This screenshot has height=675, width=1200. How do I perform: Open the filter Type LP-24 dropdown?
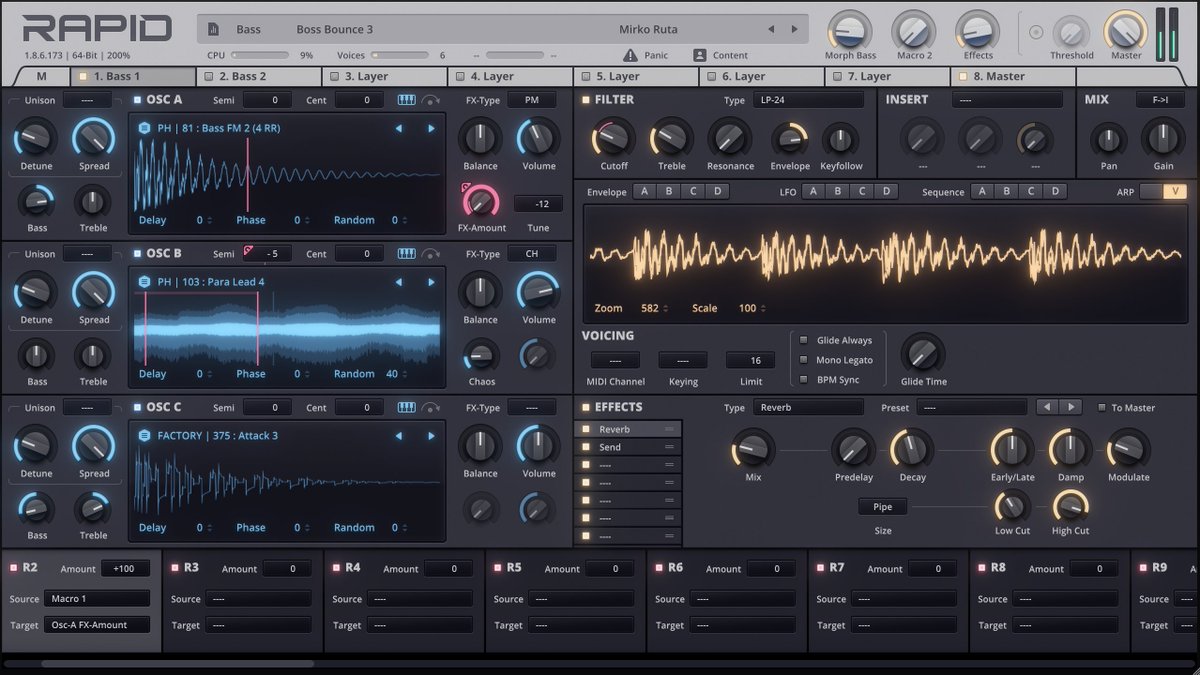[808, 100]
